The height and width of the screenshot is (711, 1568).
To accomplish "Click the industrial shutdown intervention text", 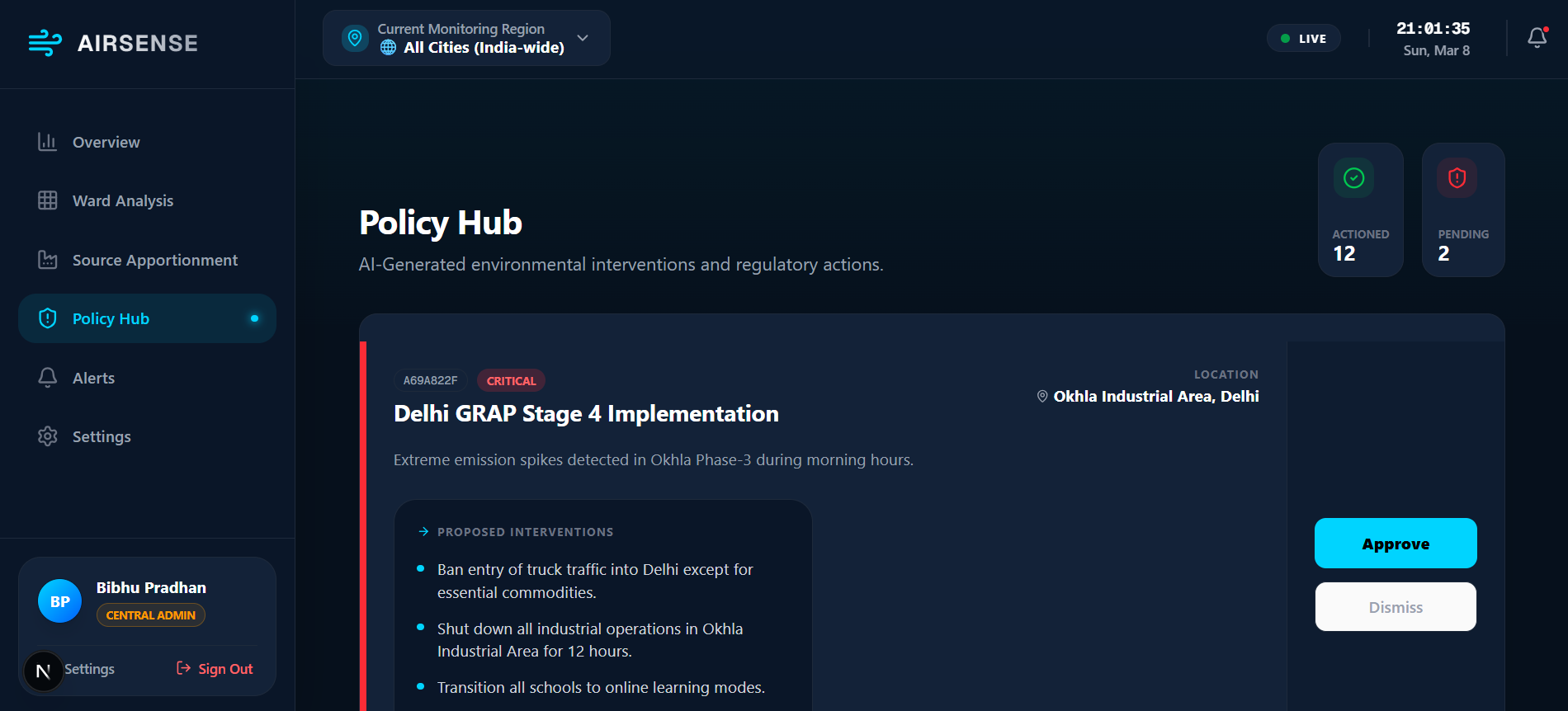I will pyautogui.click(x=590, y=640).
